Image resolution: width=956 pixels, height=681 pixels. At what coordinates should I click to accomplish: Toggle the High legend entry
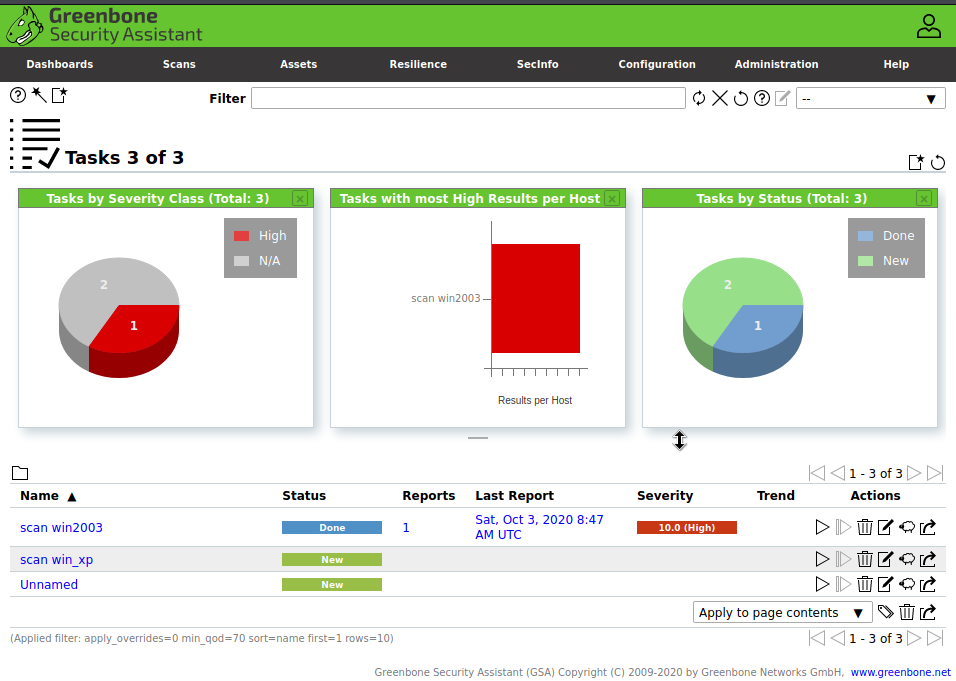coord(260,235)
